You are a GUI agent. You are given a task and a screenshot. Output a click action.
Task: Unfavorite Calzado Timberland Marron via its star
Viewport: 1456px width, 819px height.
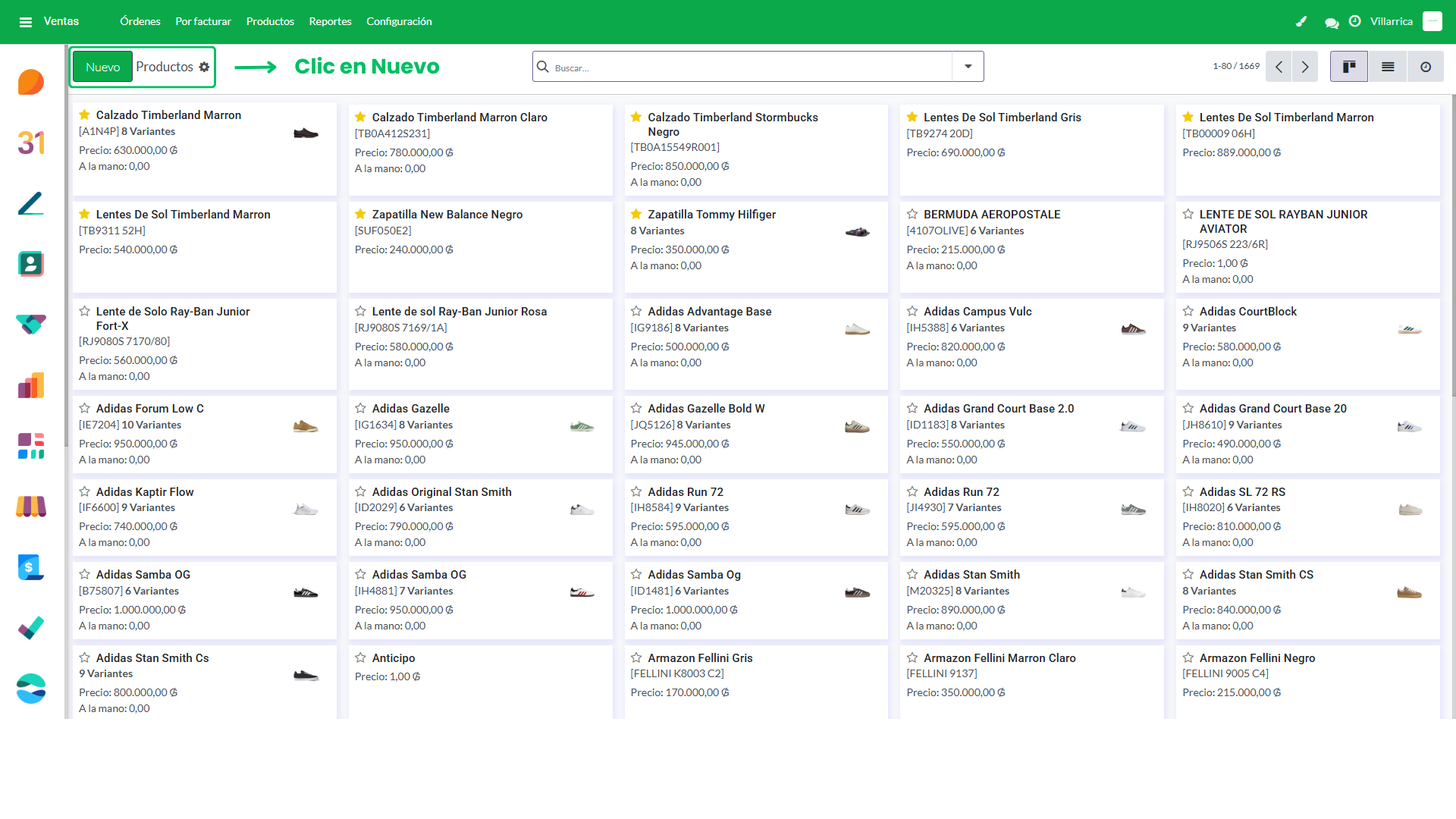tap(83, 115)
